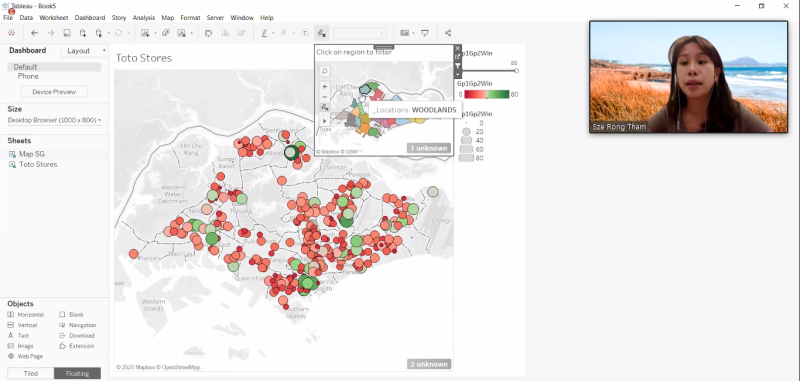Select the Default device layout
Viewport: 800px width, 381px height.
pyautogui.click(x=54, y=67)
